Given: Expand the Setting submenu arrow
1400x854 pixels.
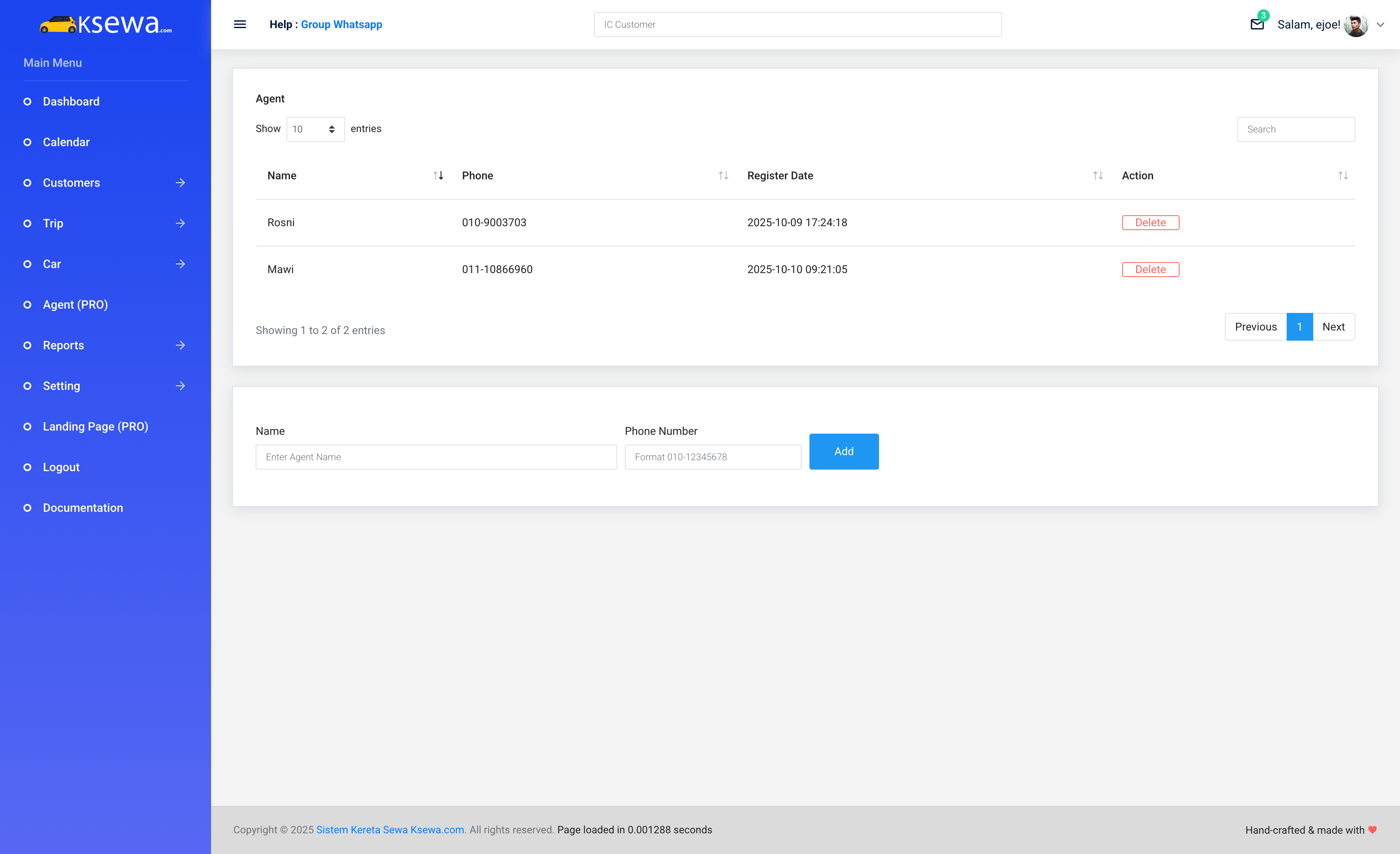Looking at the screenshot, I should [180, 386].
